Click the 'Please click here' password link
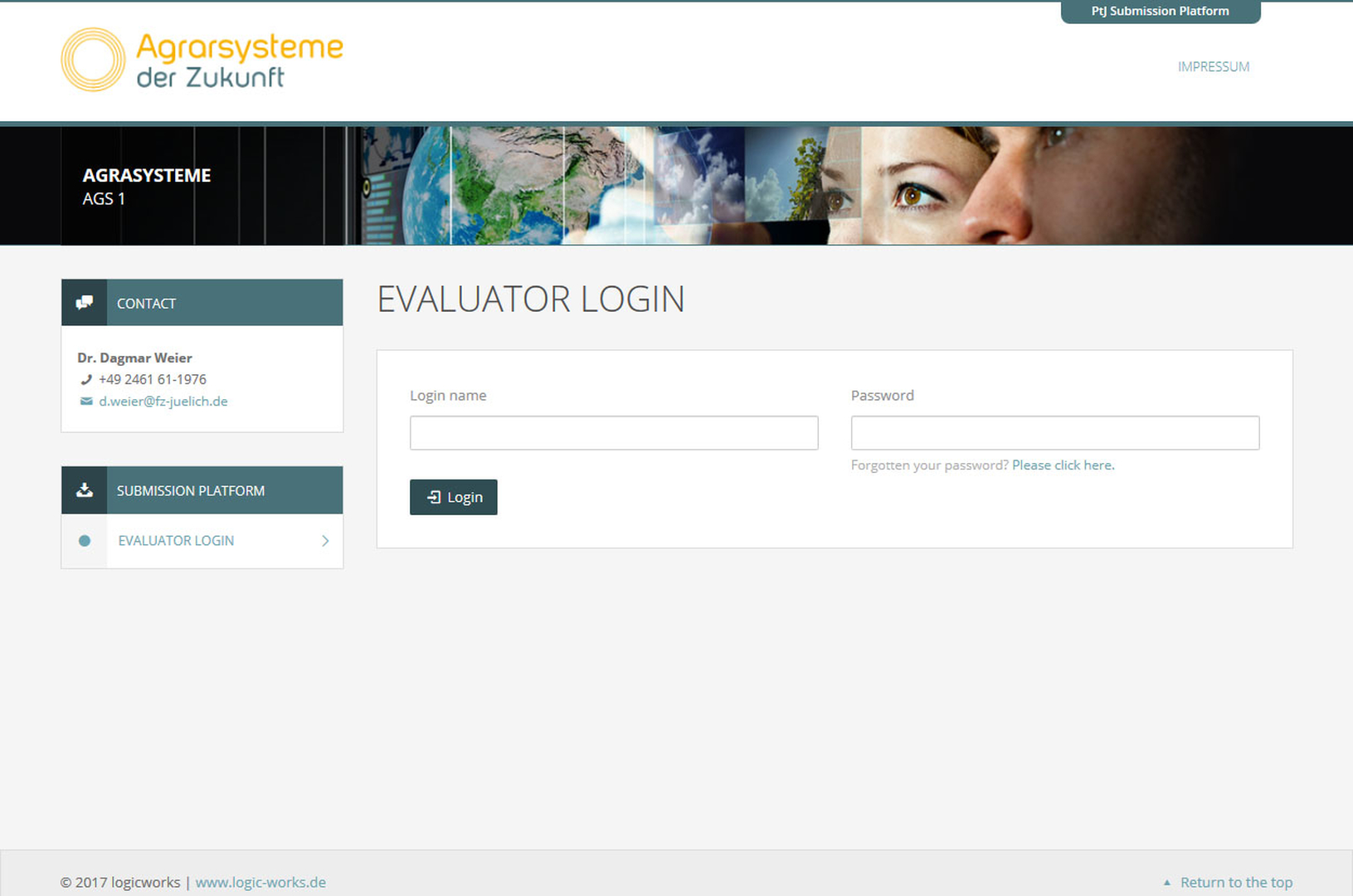Screen dimensions: 1353x896 point(1063,465)
